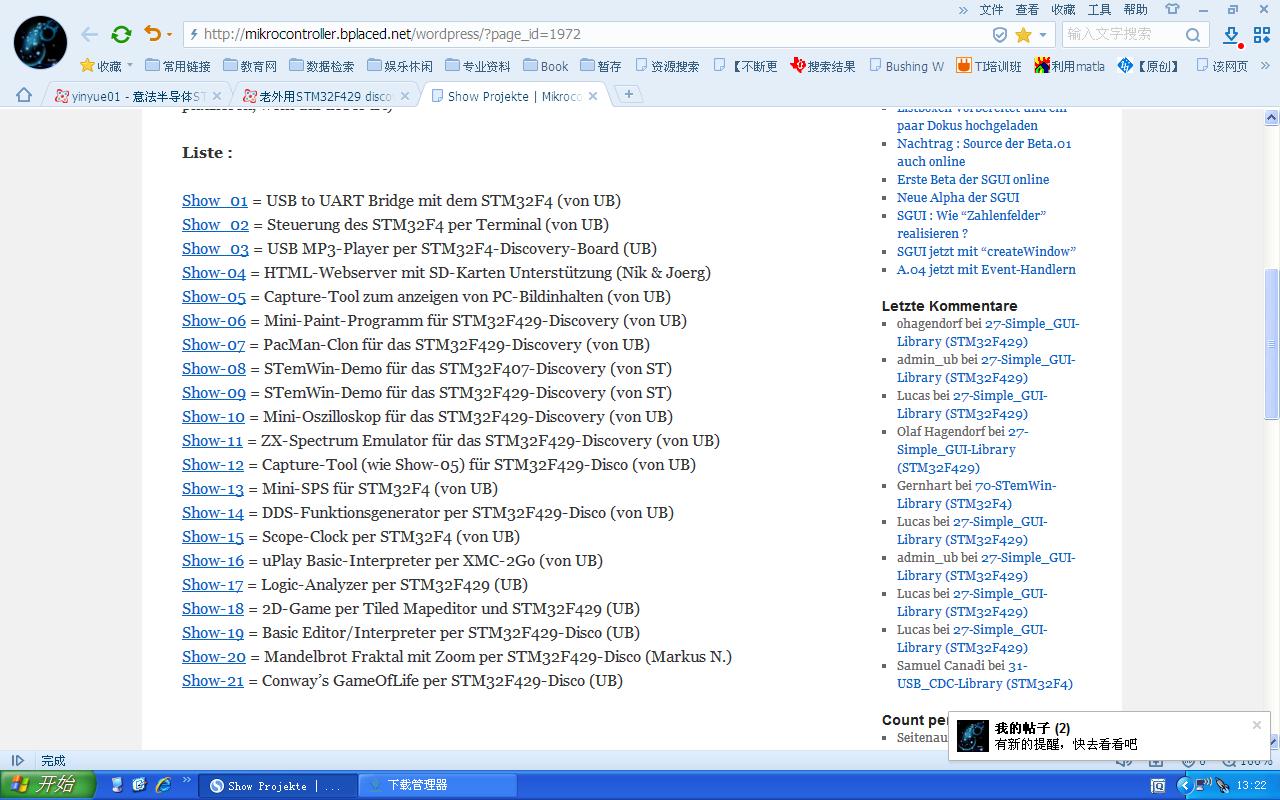Open a new tab with plus button
1280x800 pixels.
pyautogui.click(x=628, y=94)
